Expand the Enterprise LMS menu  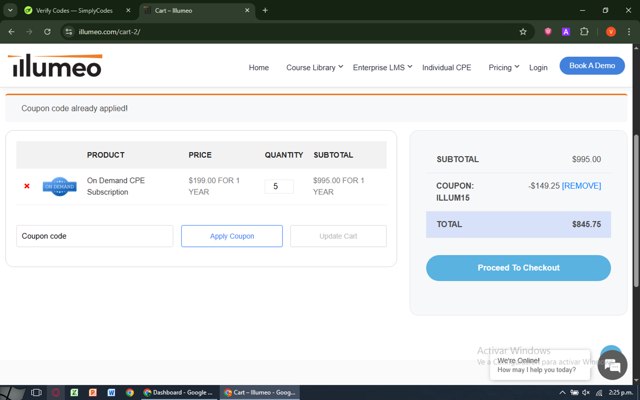382,68
